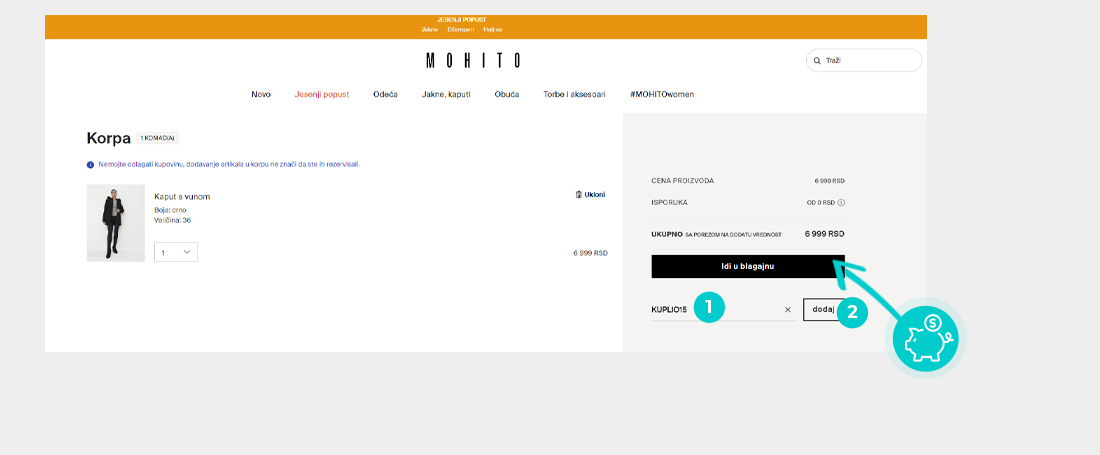Click the coat product thumbnail image

pos(116,223)
